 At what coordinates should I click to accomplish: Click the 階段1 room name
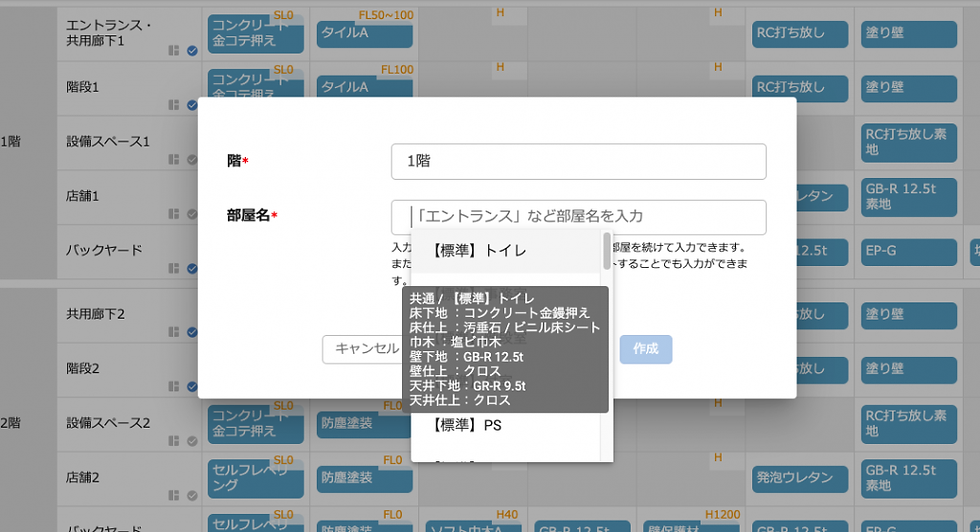(82, 88)
